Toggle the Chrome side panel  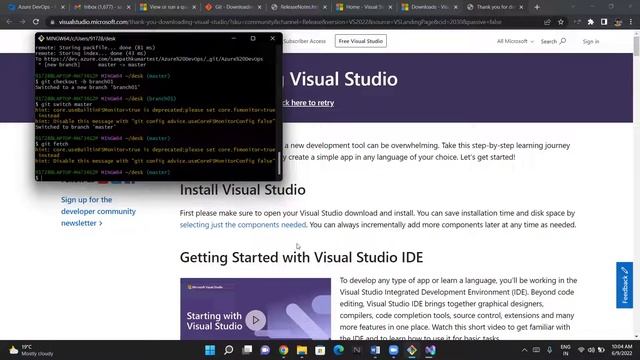(604, 22)
